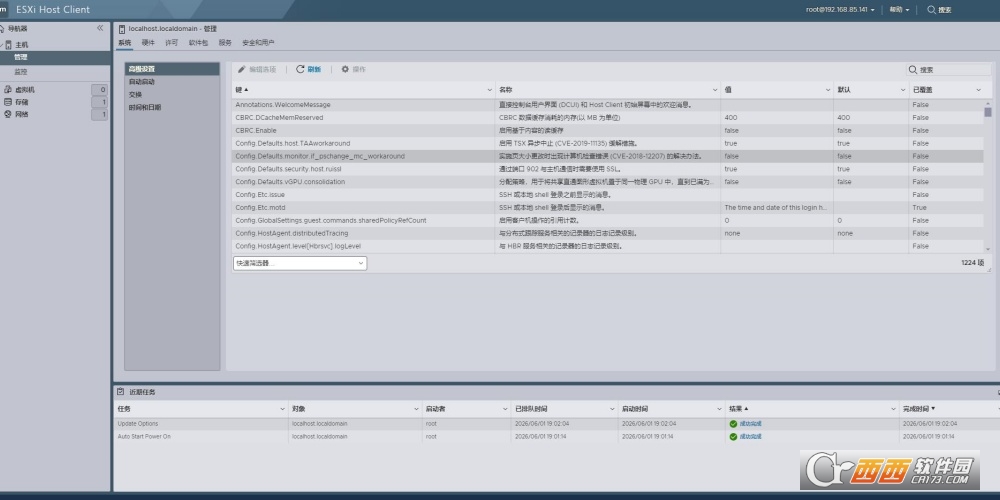Switch to the 硬件 tab

148,43
